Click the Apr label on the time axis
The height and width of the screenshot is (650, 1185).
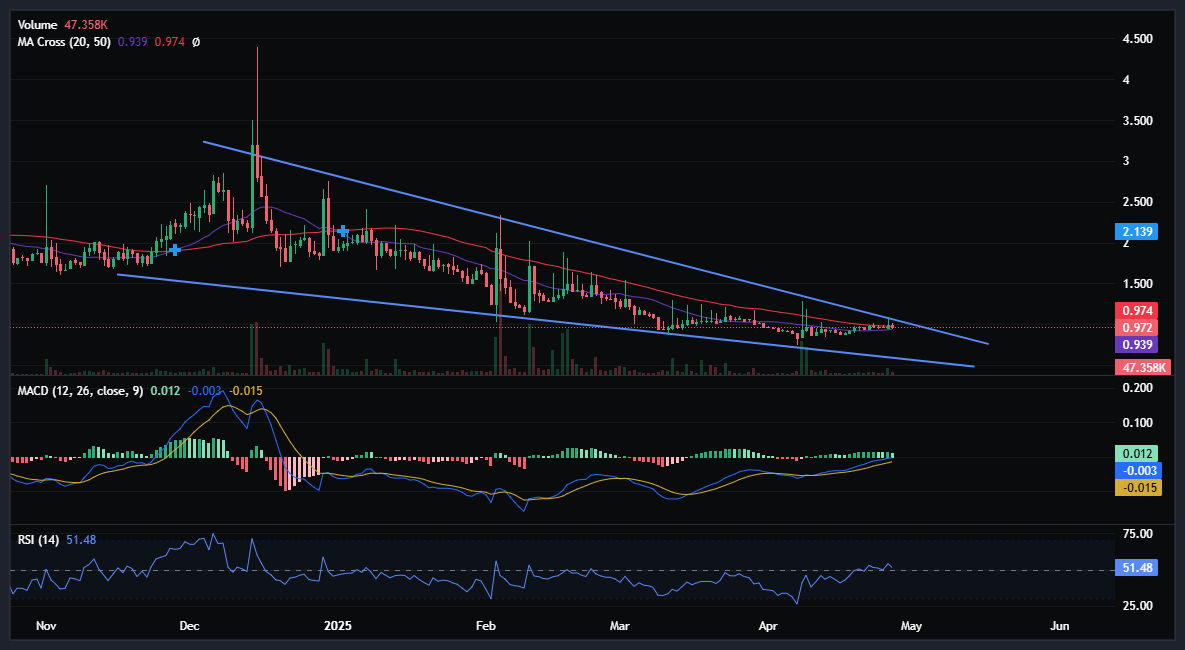point(768,625)
